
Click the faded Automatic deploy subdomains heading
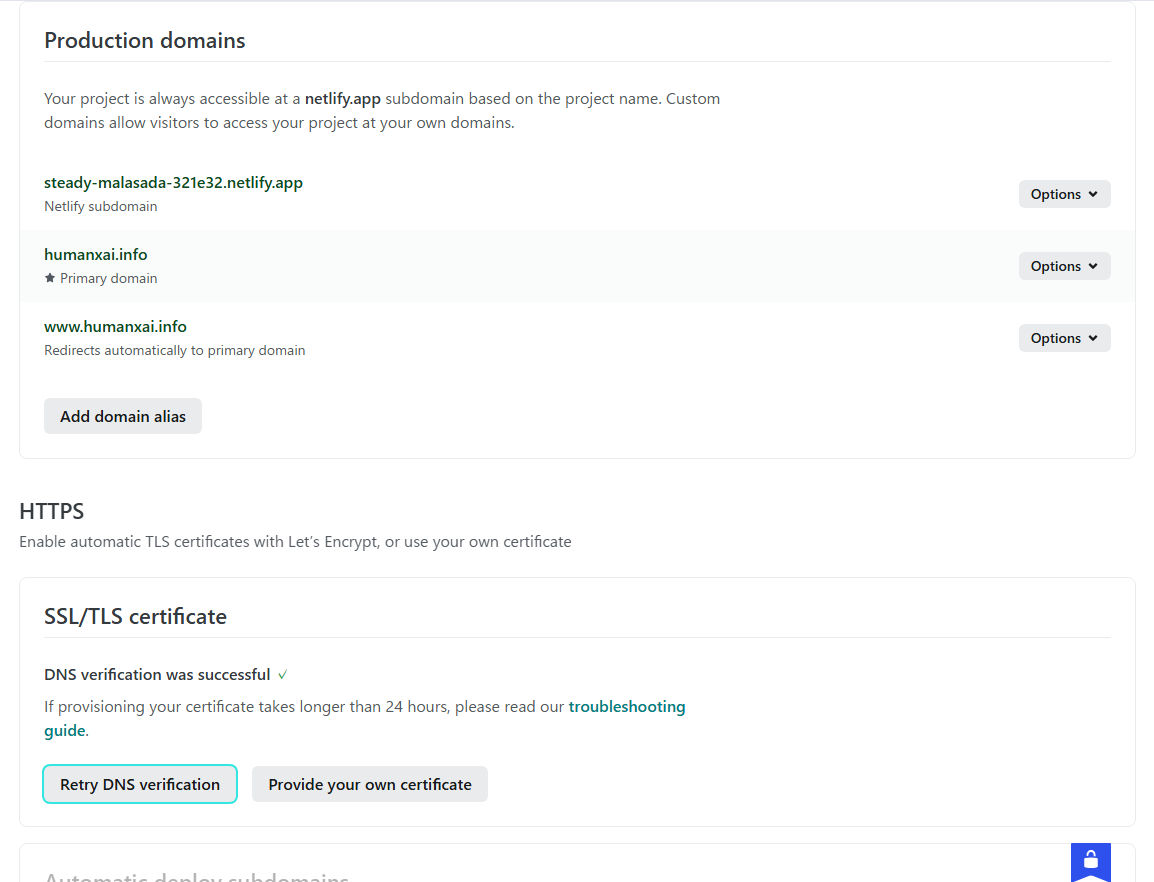(x=196, y=876)
